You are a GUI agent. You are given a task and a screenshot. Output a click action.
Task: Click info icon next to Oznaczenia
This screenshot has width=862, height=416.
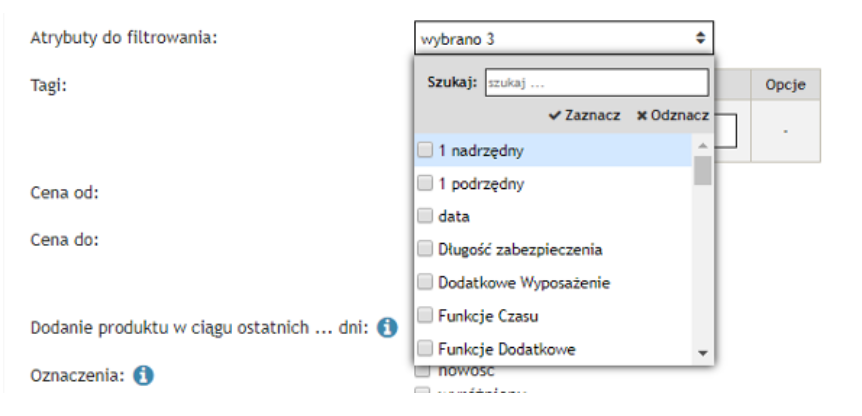[x=142, y=375]
